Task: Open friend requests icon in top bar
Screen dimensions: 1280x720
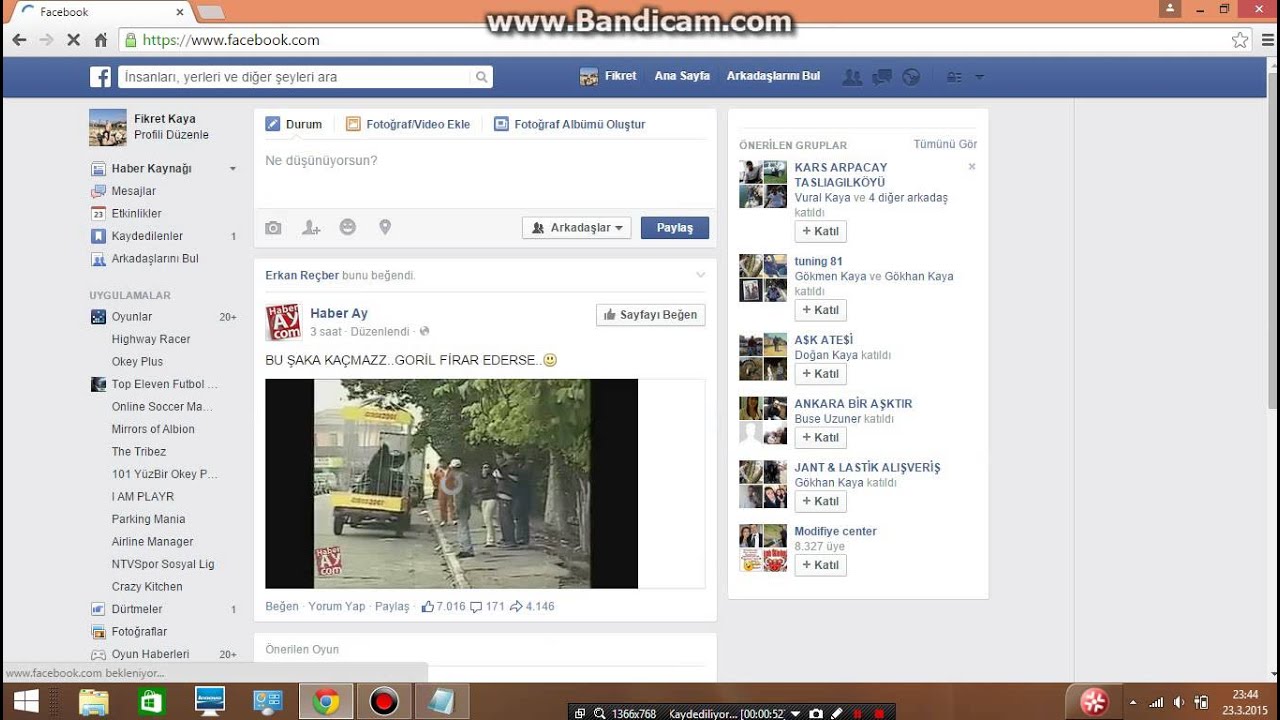Action: point(852,76)
